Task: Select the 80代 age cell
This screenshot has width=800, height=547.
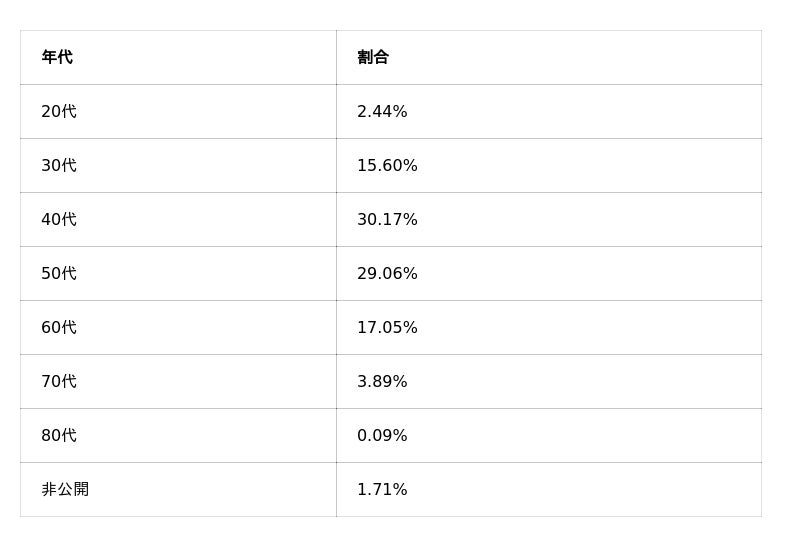Action: (59, 436)
